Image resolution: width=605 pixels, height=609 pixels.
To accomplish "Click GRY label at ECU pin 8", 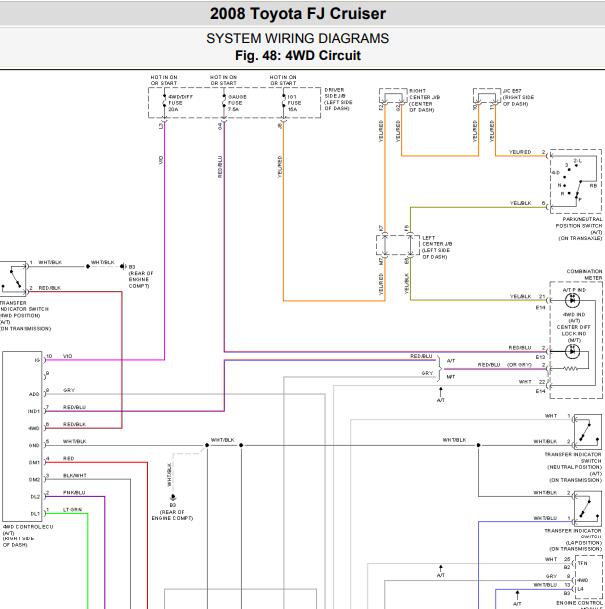I will point(69,390).
